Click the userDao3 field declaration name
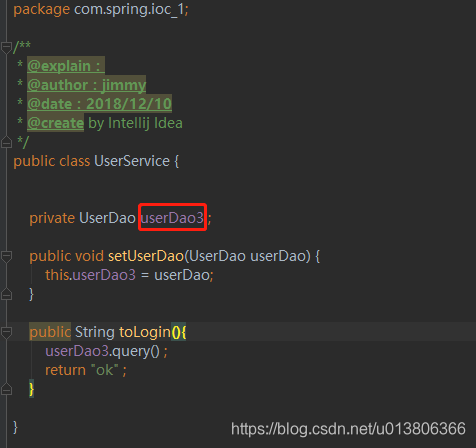This screenshot has height=448, width=476. click(172, 218)
